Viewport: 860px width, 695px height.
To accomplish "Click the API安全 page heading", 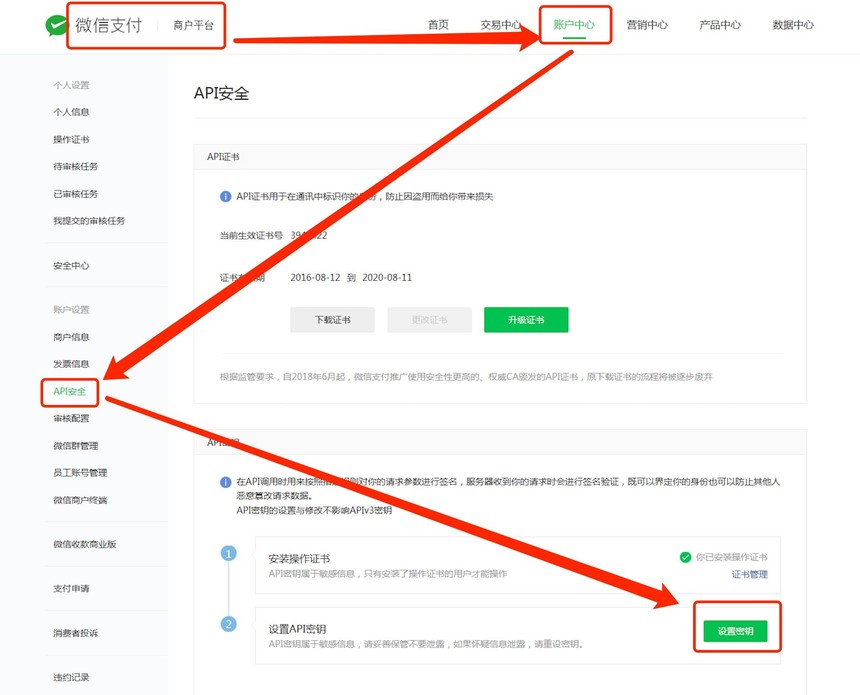I will (x=222, y=93).
